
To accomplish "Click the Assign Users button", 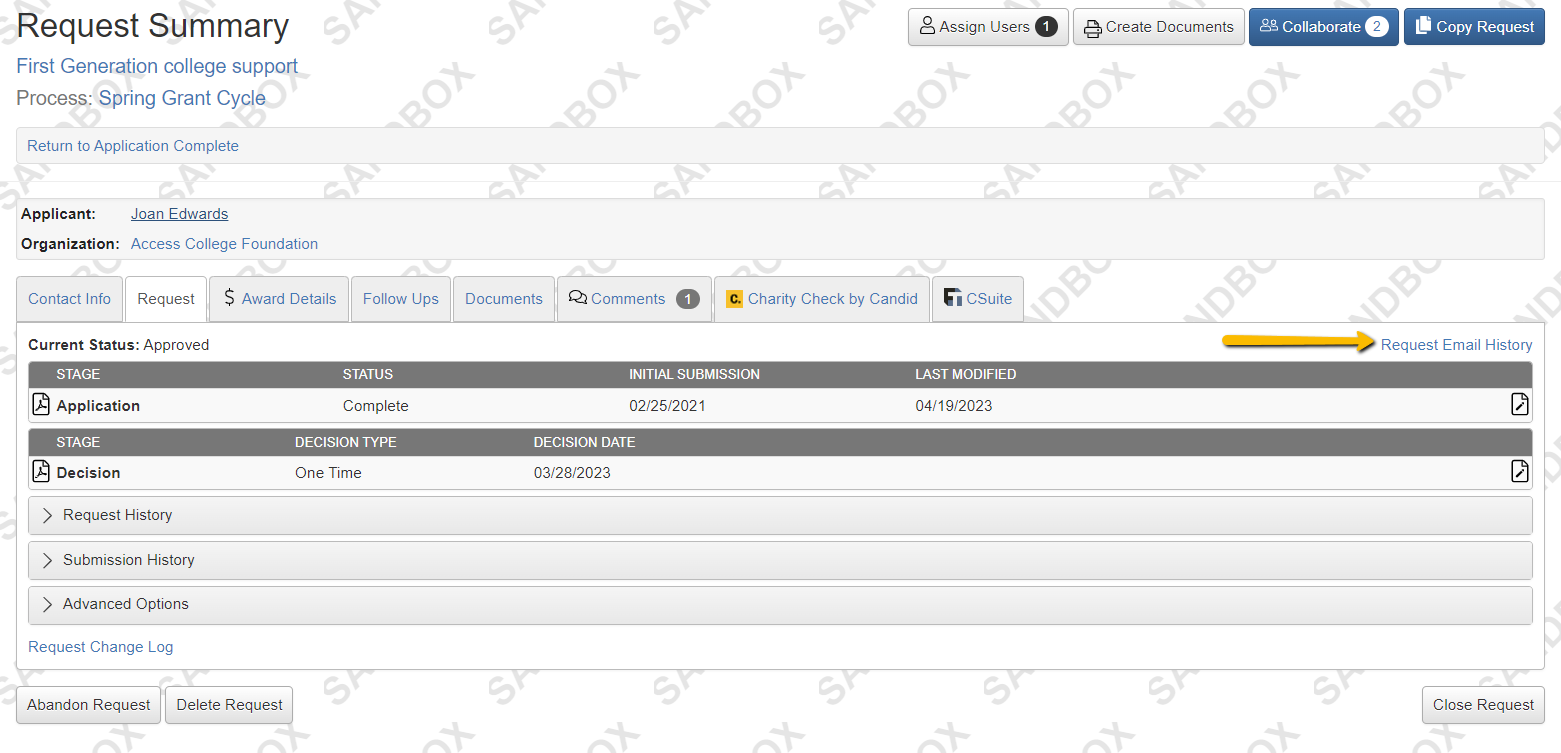I will pyautogui.click(x=988, y=27).
